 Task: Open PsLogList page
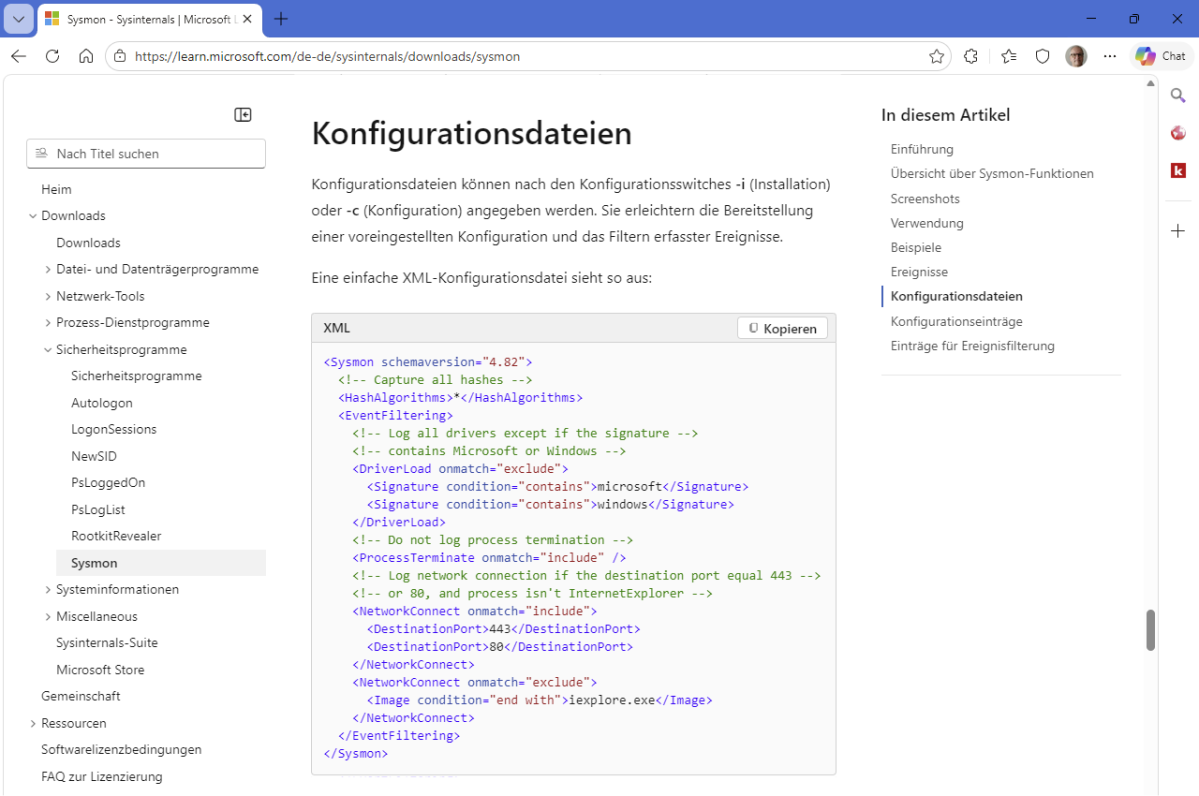coord(98,509)
